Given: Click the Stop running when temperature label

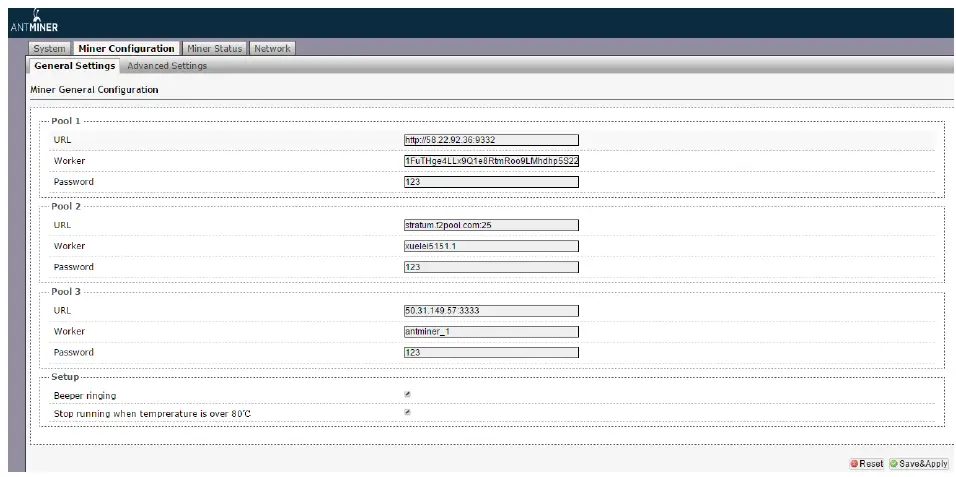Looking at the screenshot, I should tap(152, 414).
